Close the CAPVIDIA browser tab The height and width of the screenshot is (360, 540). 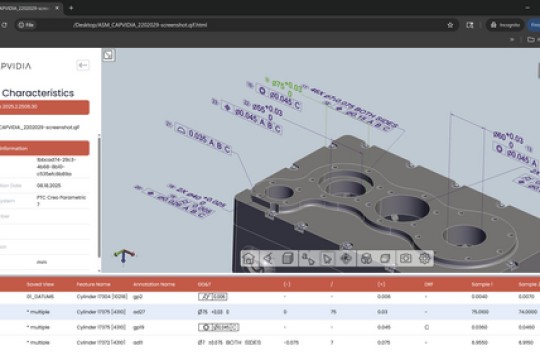[57, 8]
